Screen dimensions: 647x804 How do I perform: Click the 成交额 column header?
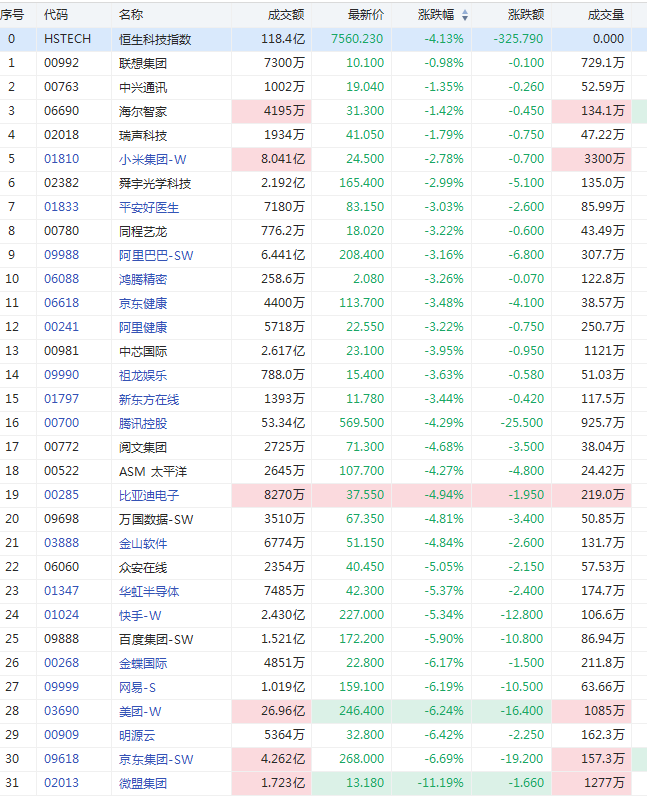(x=286, y=15)
